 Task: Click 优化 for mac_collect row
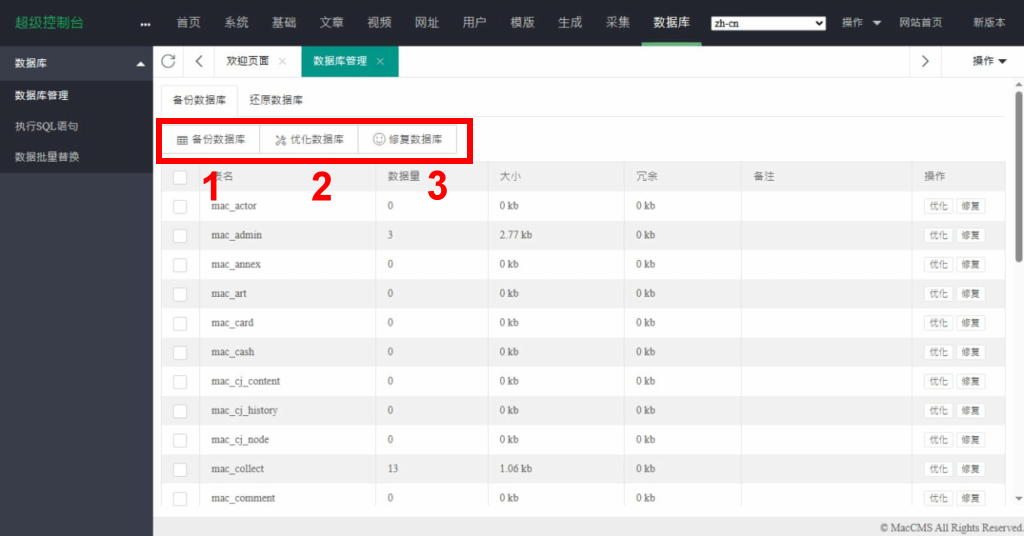pyautogui.click(x=938, y=469)
